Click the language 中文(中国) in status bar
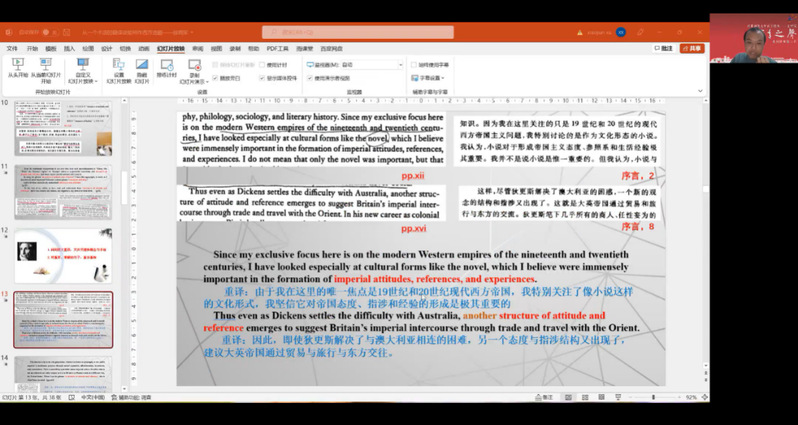 pyautogui.click(x=93, y=397)
